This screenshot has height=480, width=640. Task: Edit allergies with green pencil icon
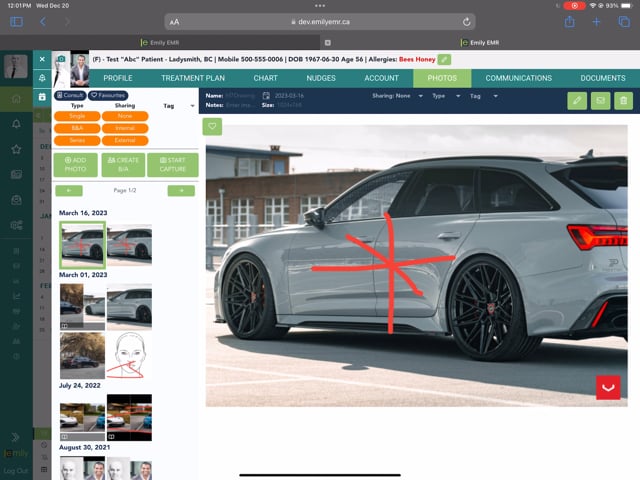(x=444, y=60)
